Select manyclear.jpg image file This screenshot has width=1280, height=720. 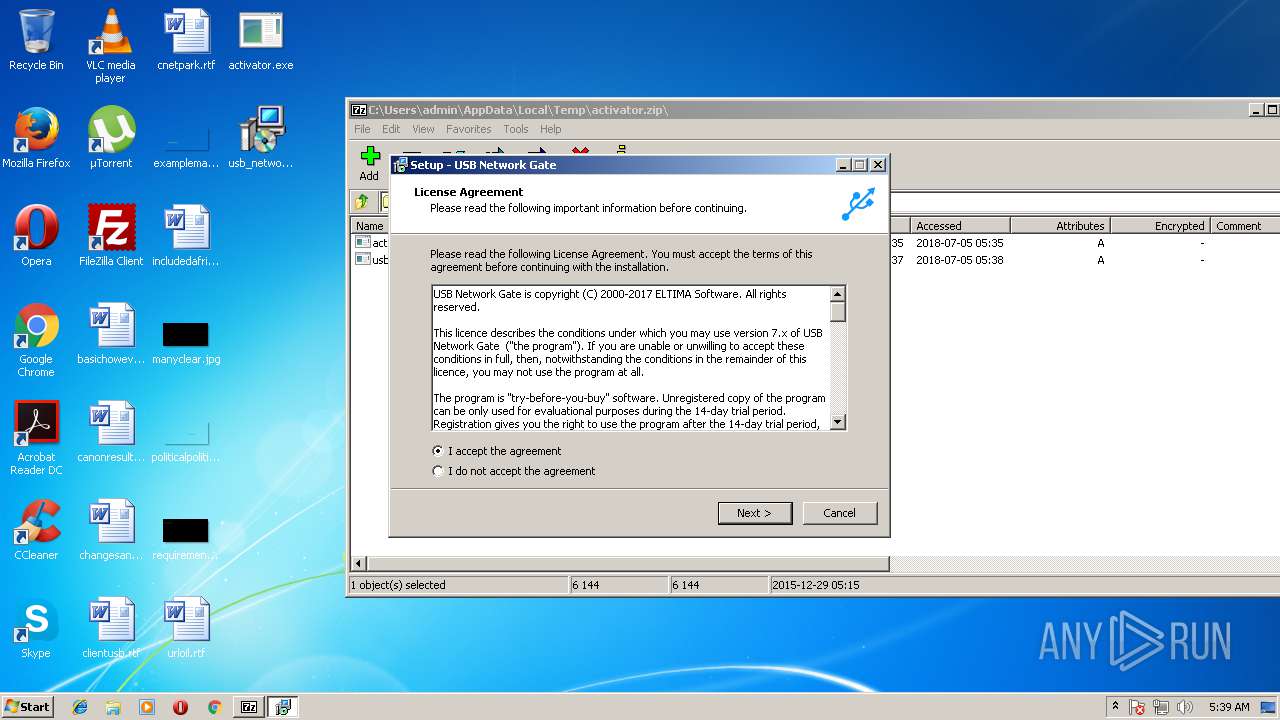click(186, 341)
